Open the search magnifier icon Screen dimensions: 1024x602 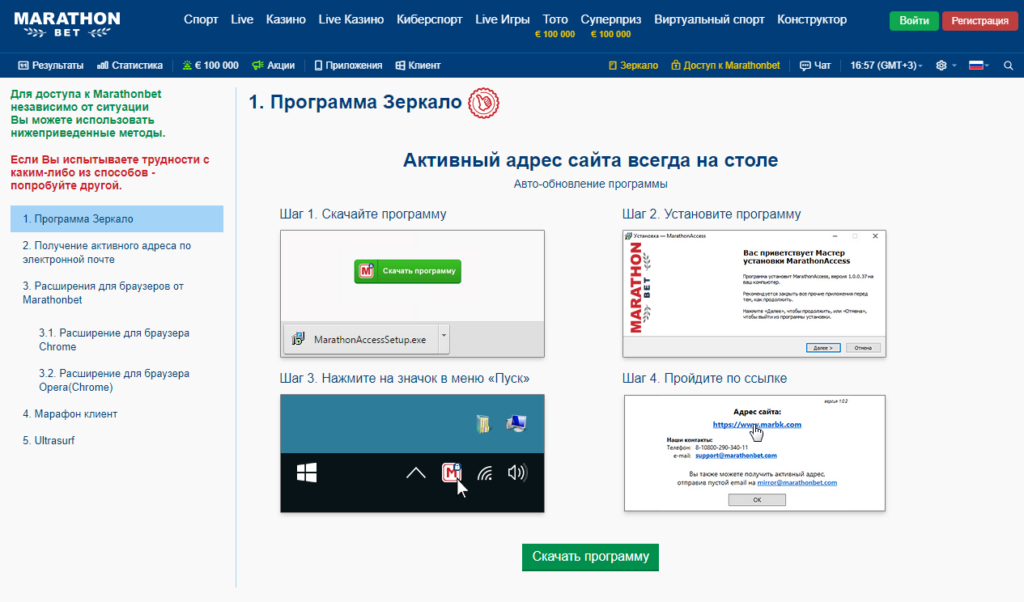pos(1008,65)
